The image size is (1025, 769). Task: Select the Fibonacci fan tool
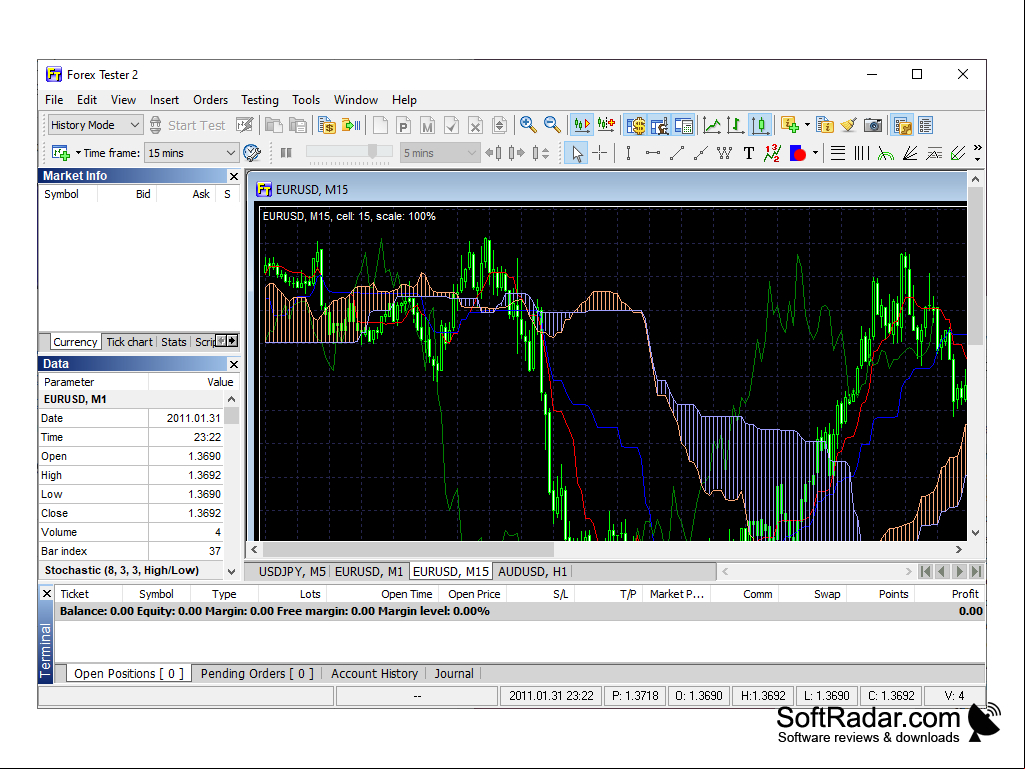pos(910,153)
